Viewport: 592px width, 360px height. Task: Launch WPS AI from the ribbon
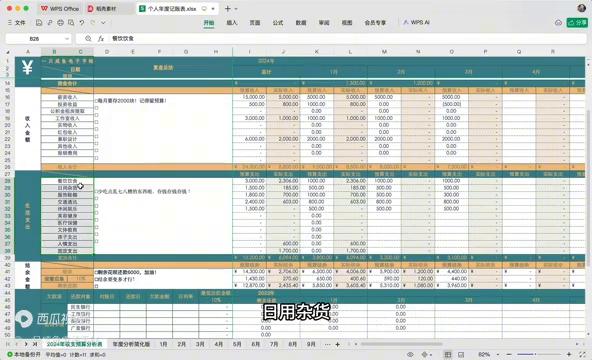pyautogui.click(x=416, y=23)
